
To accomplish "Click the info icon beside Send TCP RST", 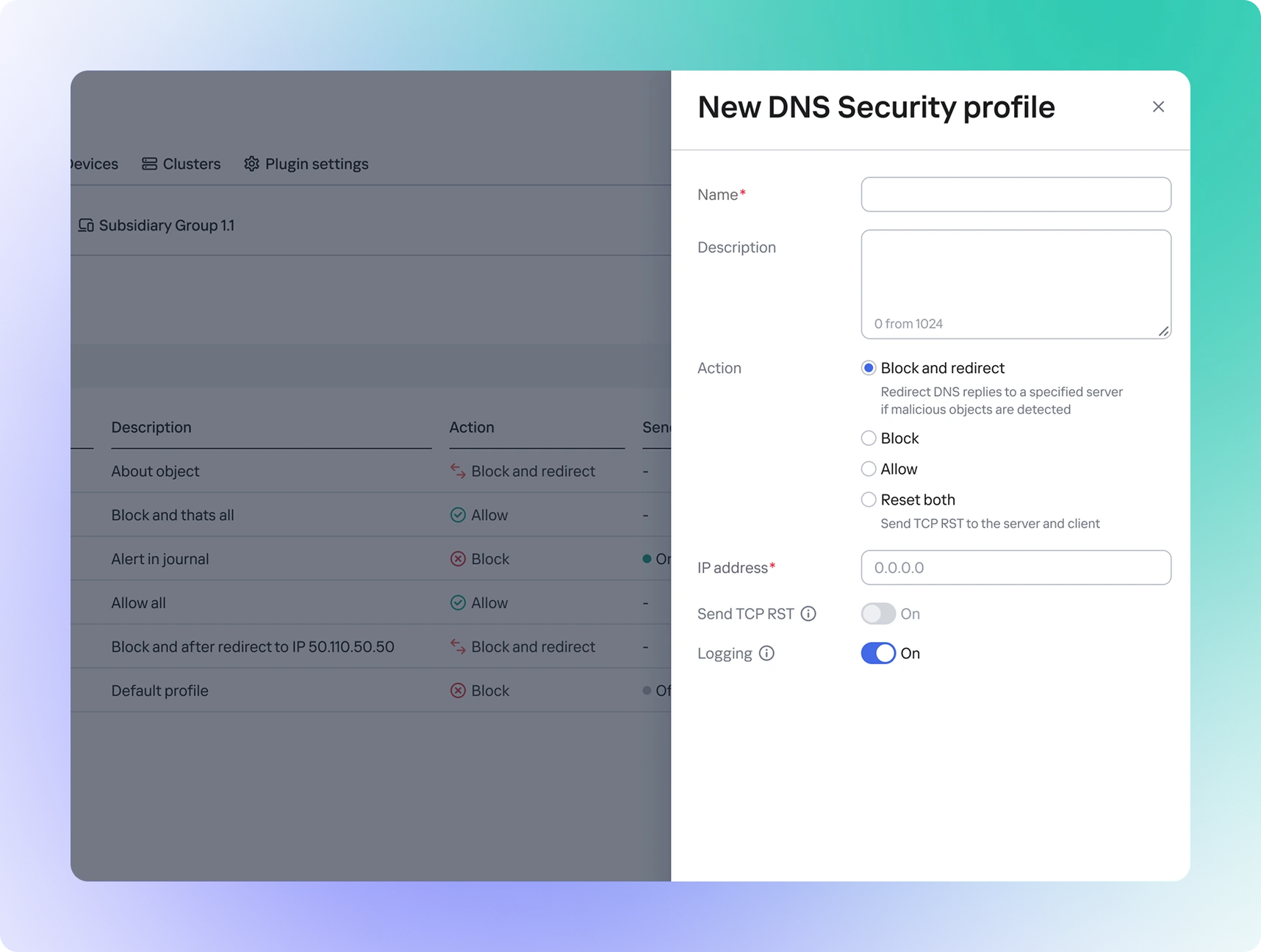I will point(808,613).
